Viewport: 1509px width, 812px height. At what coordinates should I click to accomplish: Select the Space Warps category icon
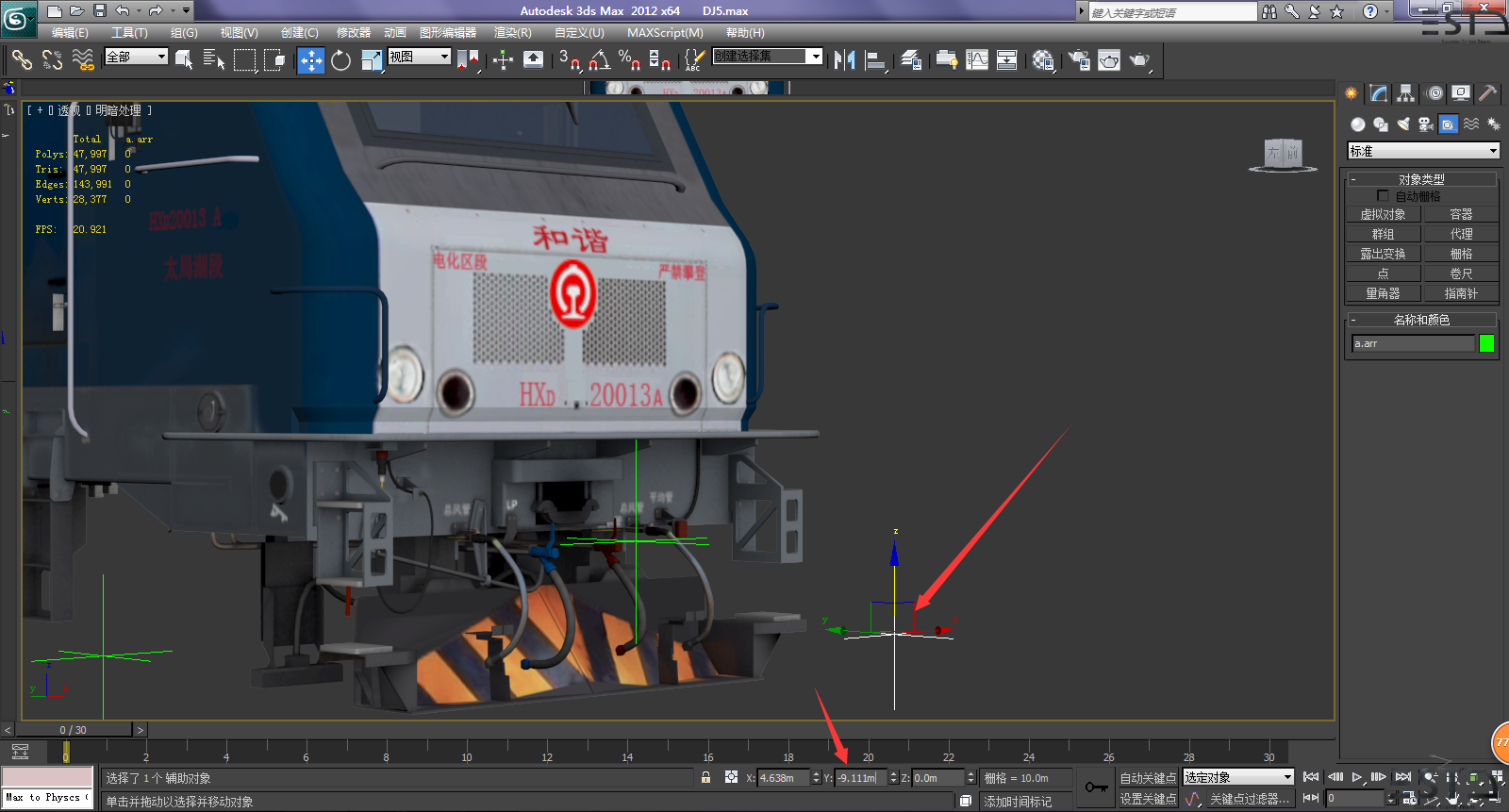(1471, 124)
